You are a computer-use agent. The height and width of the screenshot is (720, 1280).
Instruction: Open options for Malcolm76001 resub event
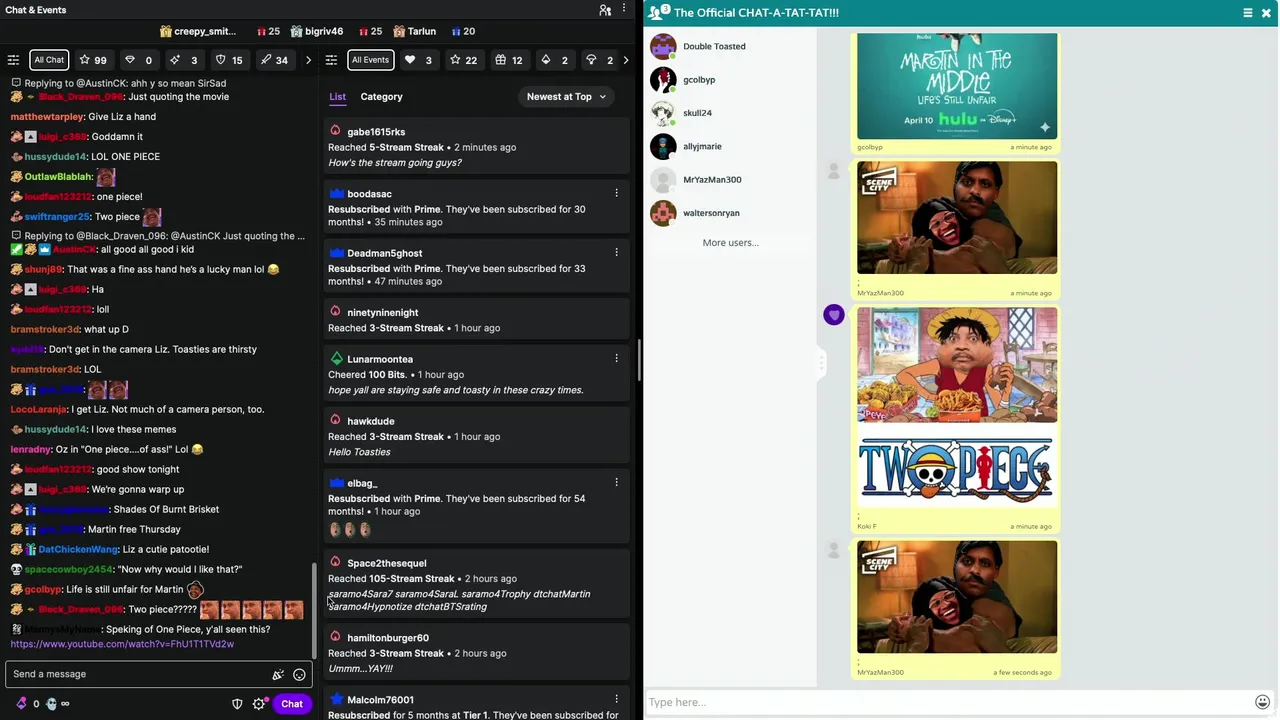point(616,699)
